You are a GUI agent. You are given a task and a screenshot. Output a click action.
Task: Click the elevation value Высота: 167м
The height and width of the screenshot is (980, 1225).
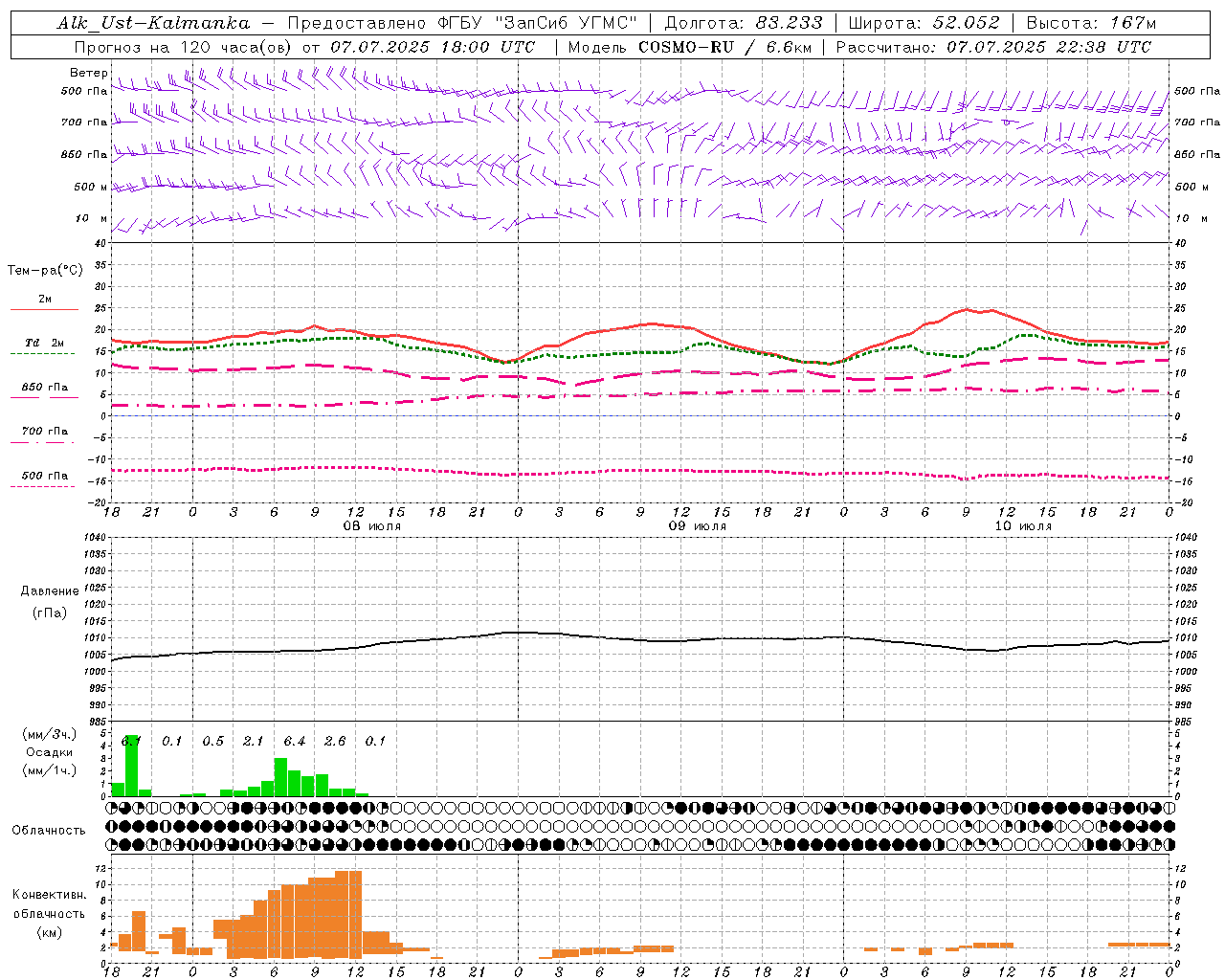(1092, 23)
